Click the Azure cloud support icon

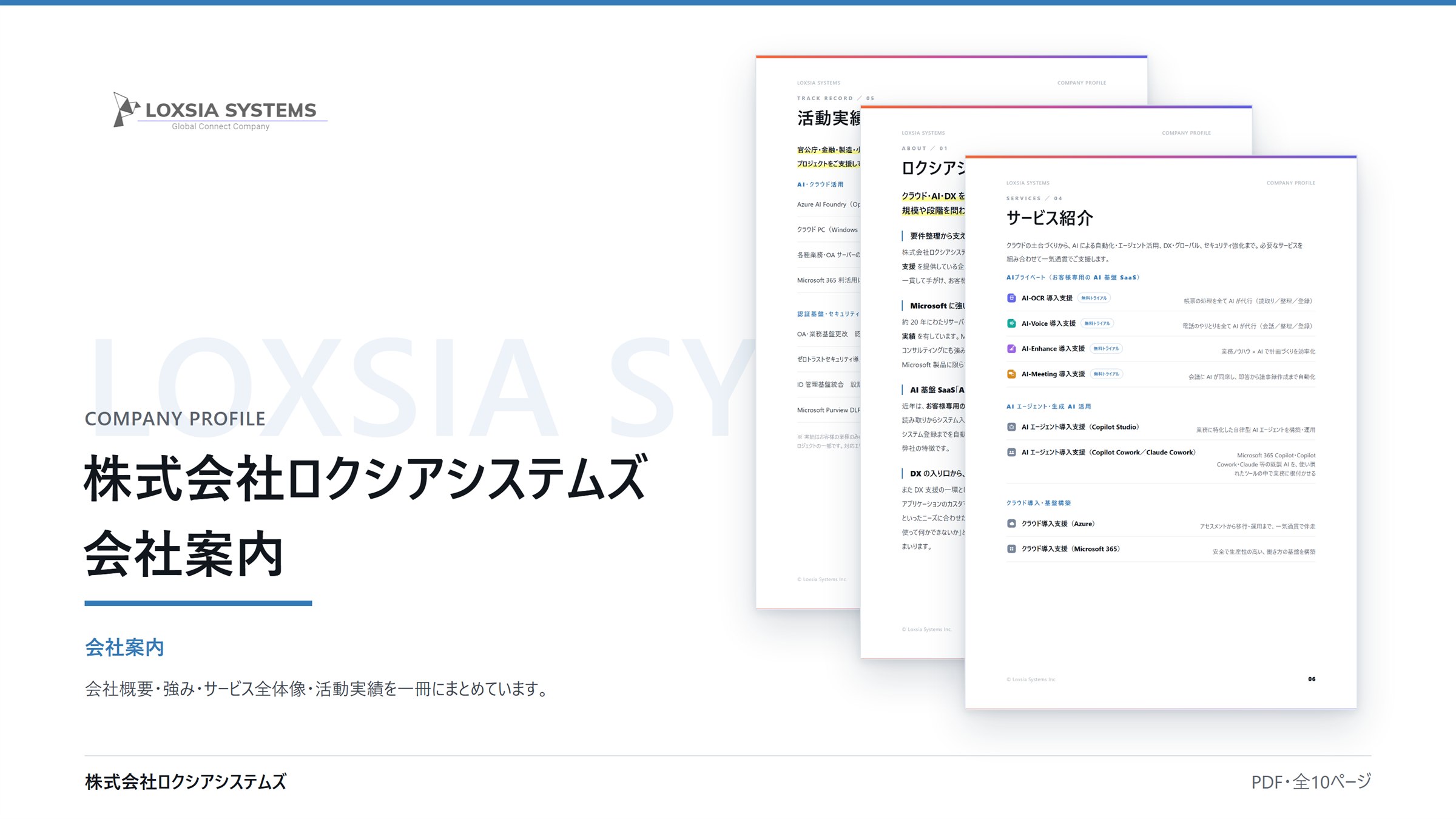(1011, 524)
